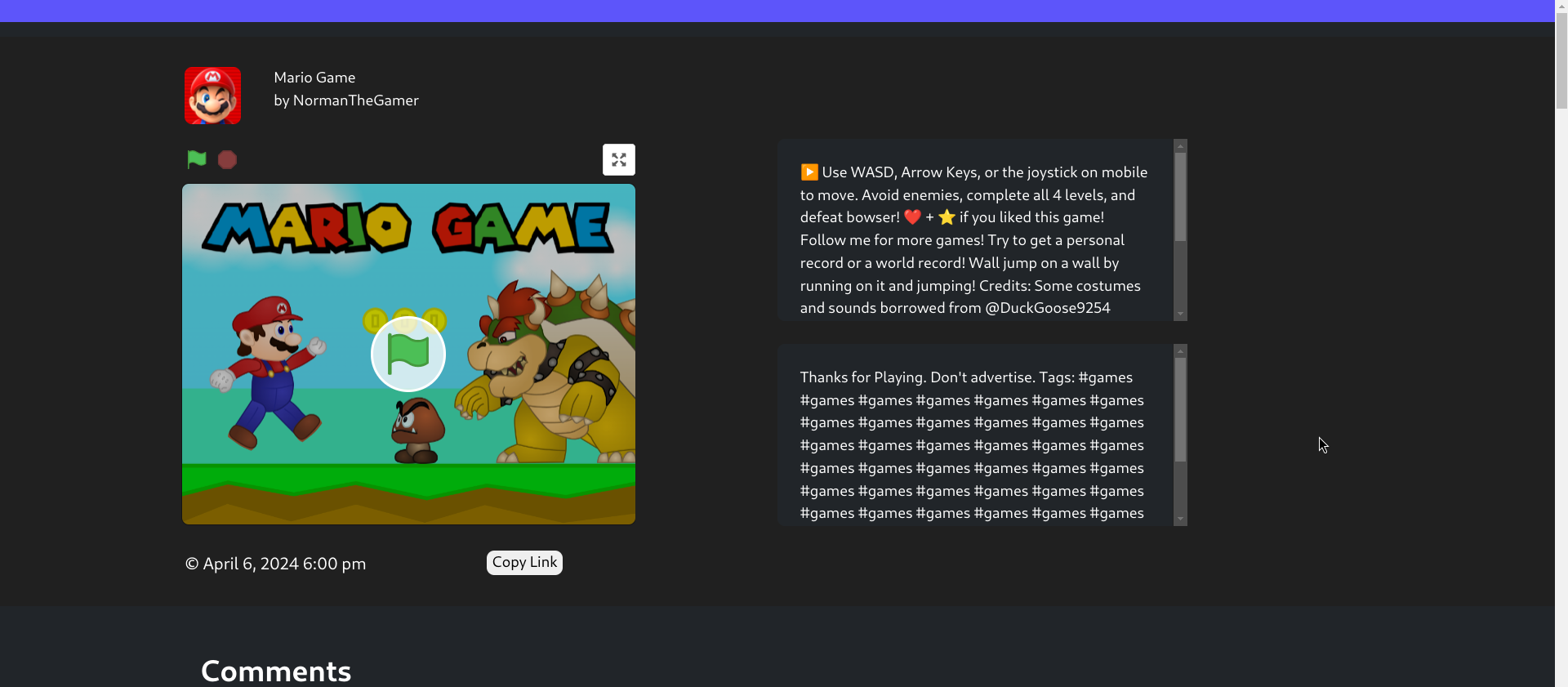Viewport: 1568px width, 687px height.
Task: Click the @DuckGoose9254 credit mention
Action: [1048, 308]
